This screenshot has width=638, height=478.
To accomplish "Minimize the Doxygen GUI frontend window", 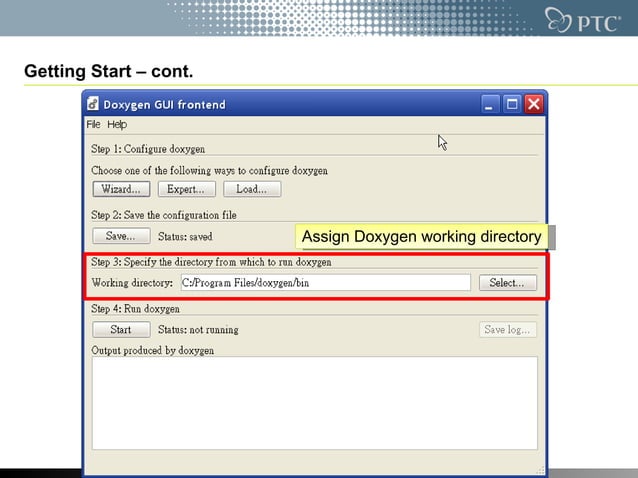I will [489, 104].
